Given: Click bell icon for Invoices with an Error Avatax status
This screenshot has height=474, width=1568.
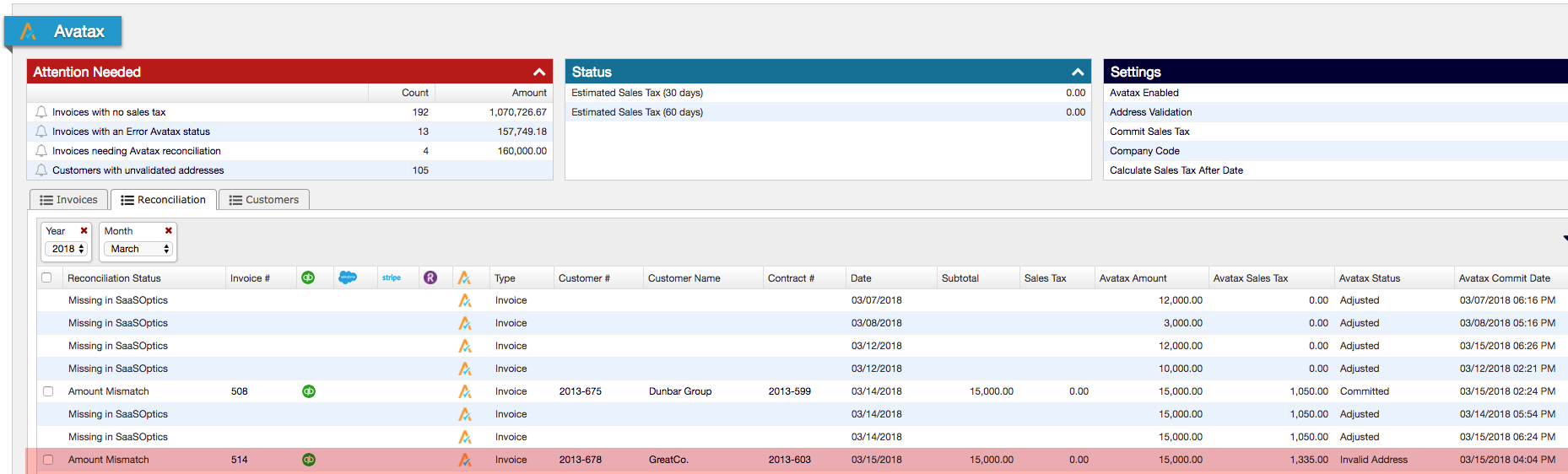Looking at the screenshot, I should pos(41,132).
